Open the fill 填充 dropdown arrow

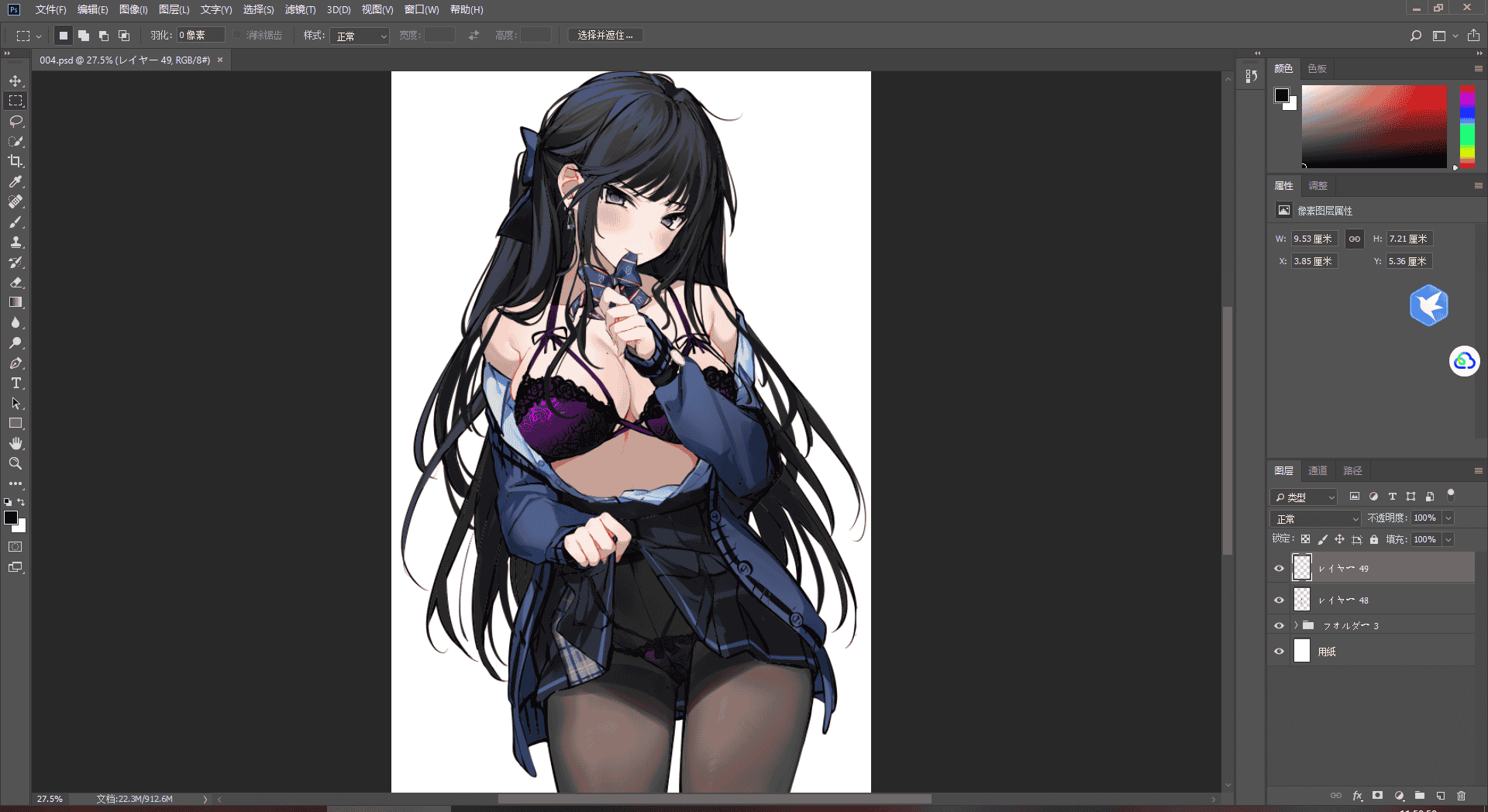1448,539
